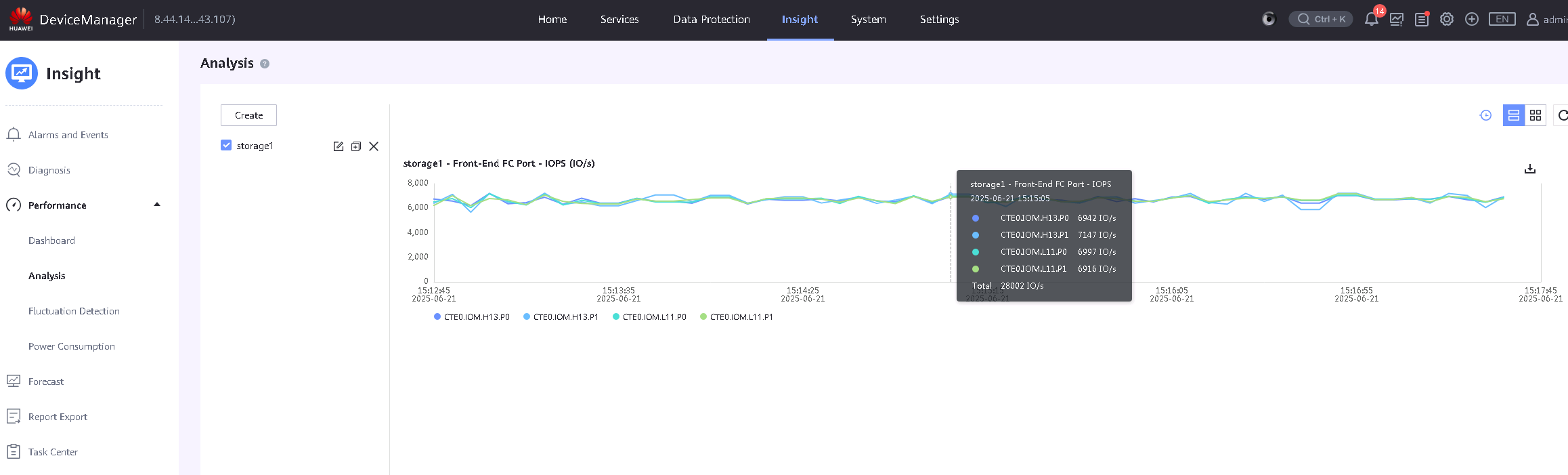Click the DeviceManager title text
This screenshot has width=1568, height=475.
coord(88,20)
